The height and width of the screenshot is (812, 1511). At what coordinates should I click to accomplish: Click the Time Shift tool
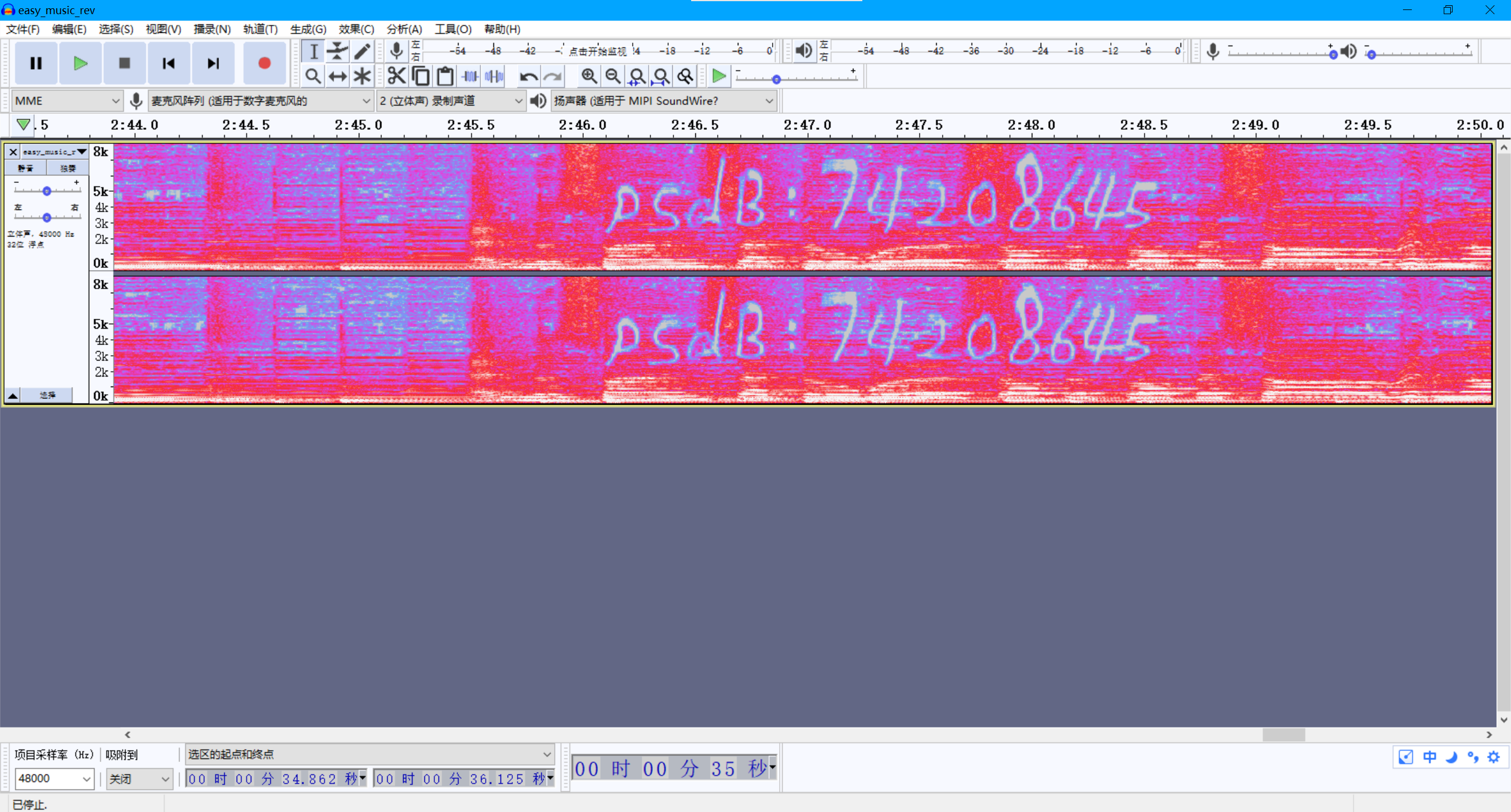click(x=338, y=76)
